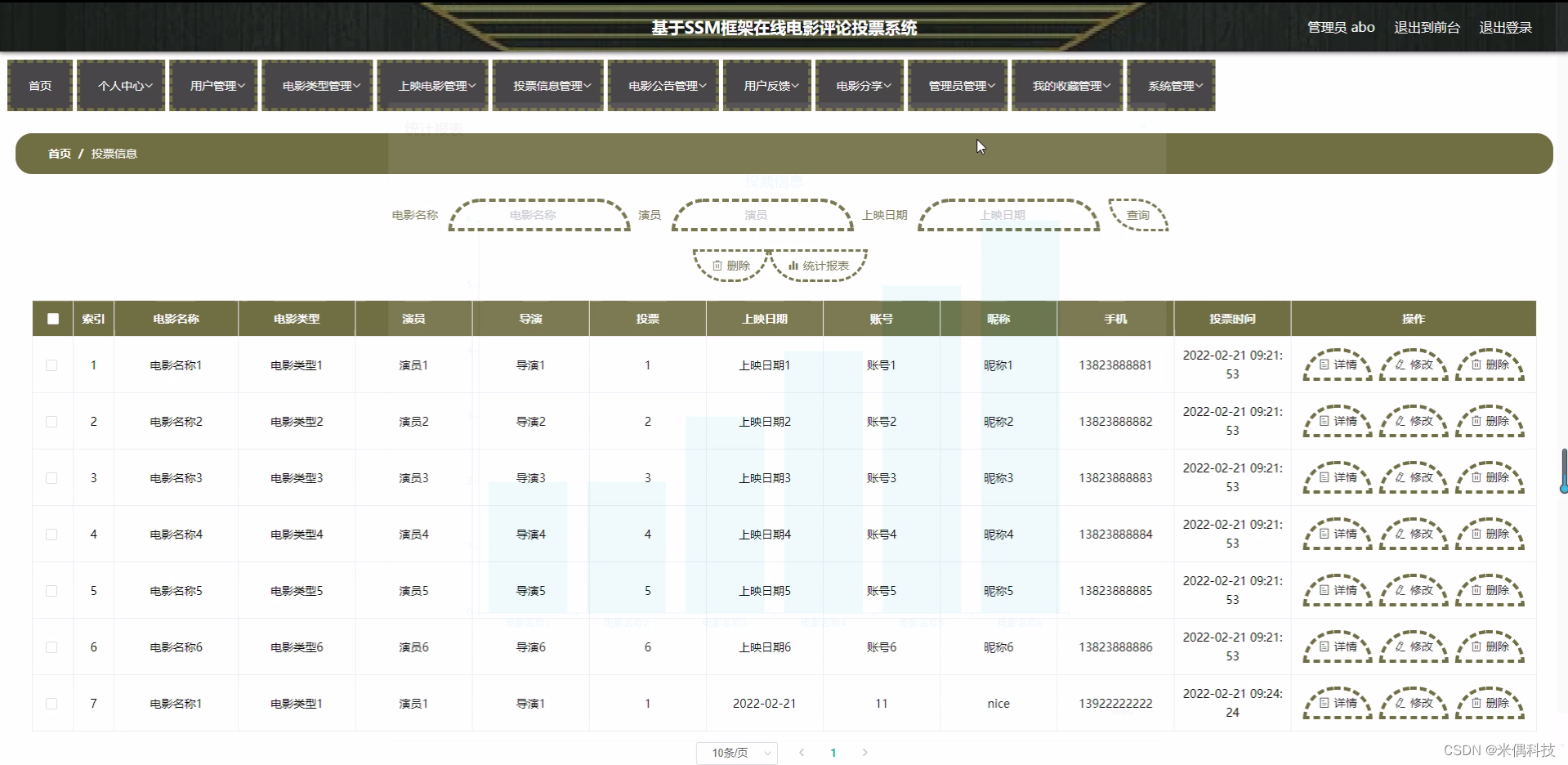The height and width of the screenshot is (765, 1568).
Task: Open the 首页 navigation item
Action: coord(40,85)
